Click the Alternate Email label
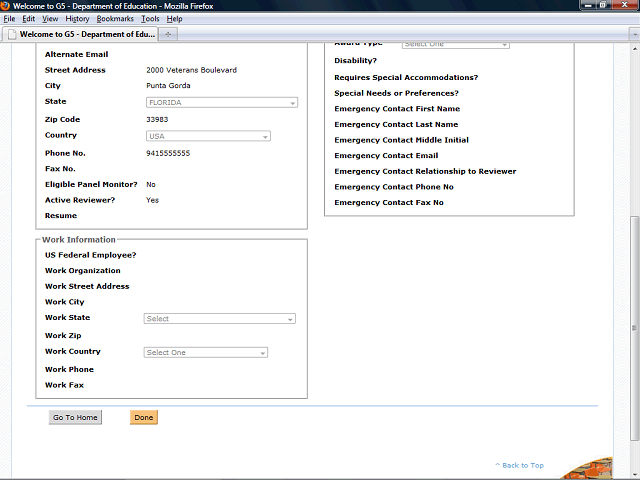The height and width of the screenshot is (480, 640). pos(76,55)
